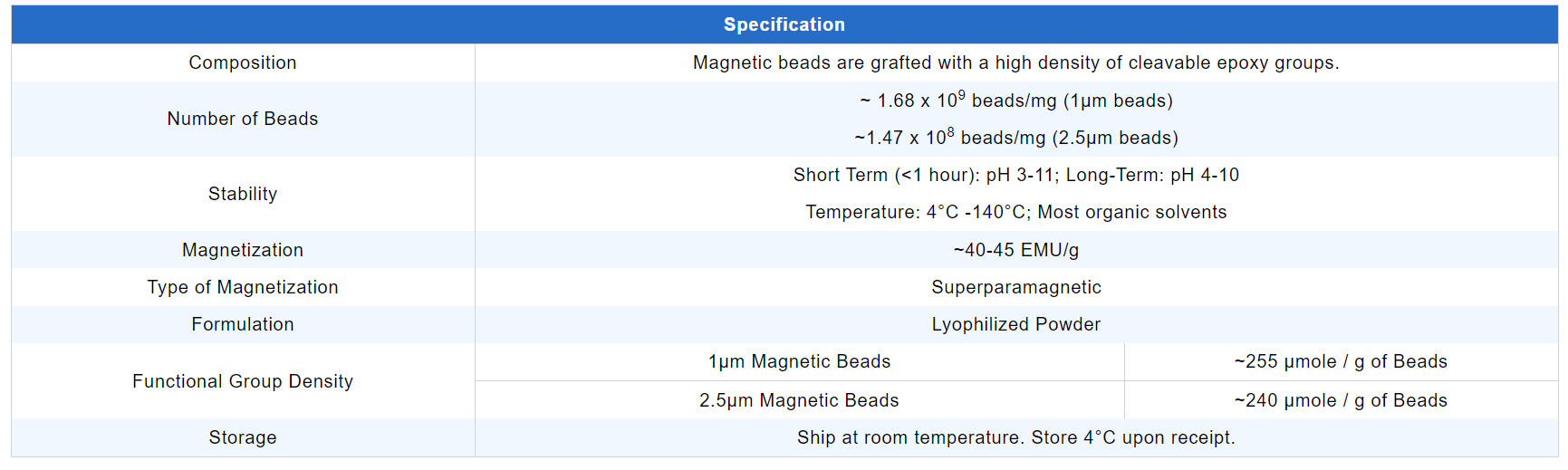Click the Temperature 4°C -140°C line
The width and height of the screenshot is (1568, 470).
1015,212
